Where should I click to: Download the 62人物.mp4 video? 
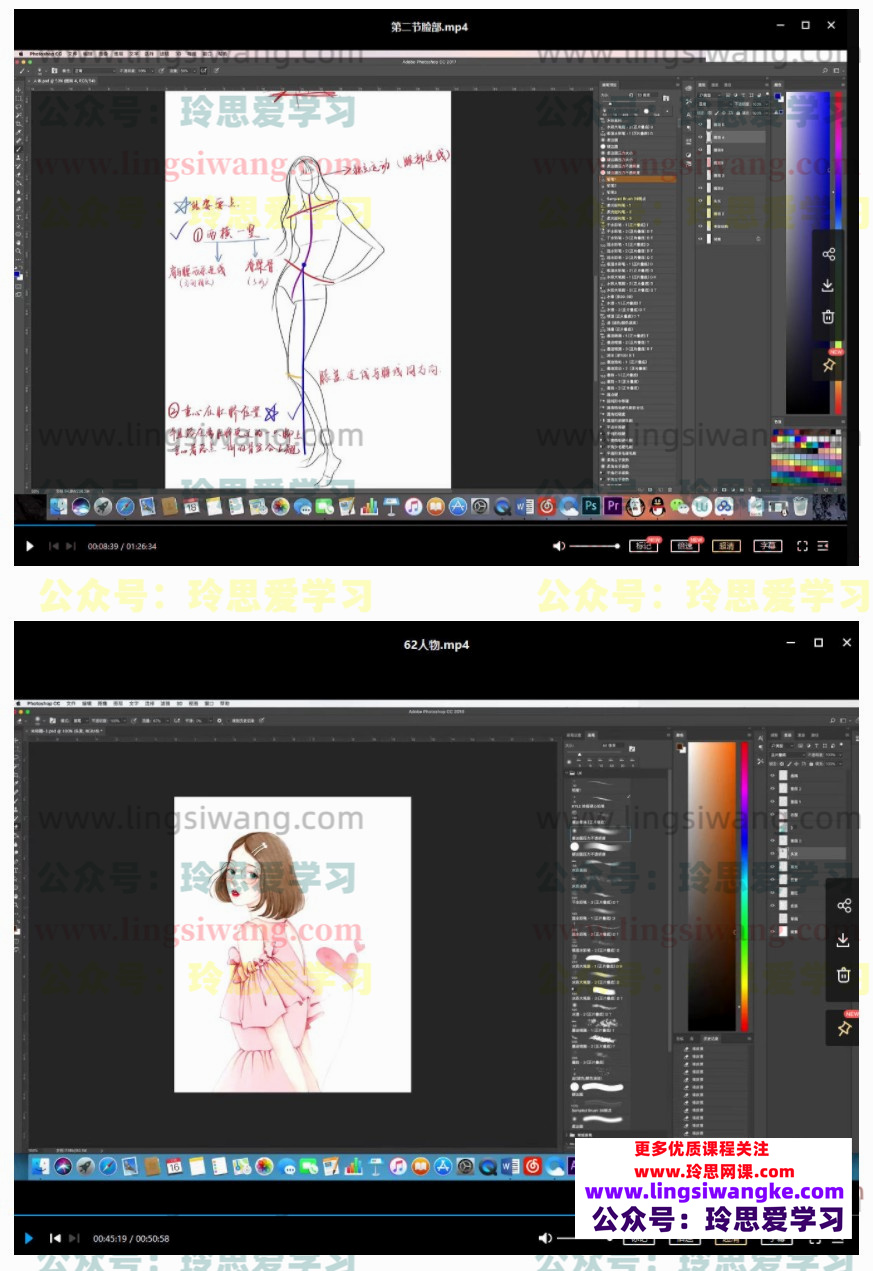point(843,940)
